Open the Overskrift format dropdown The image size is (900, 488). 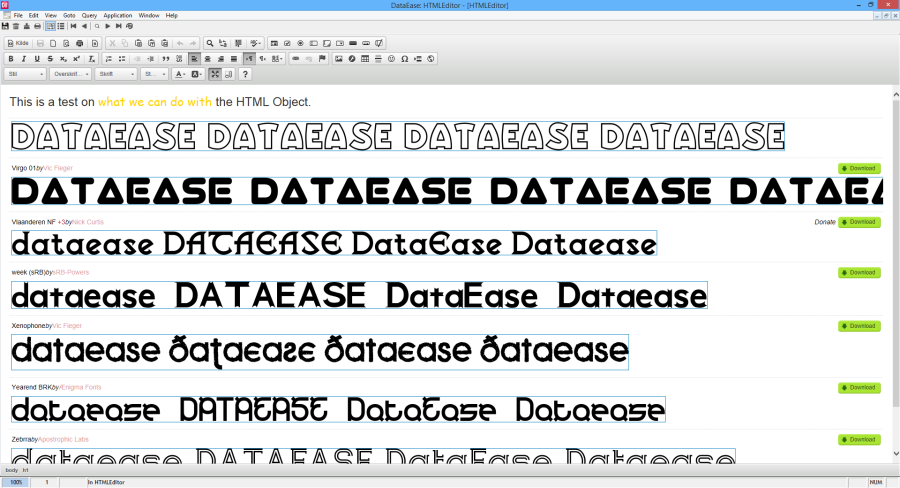click(71, 74)
